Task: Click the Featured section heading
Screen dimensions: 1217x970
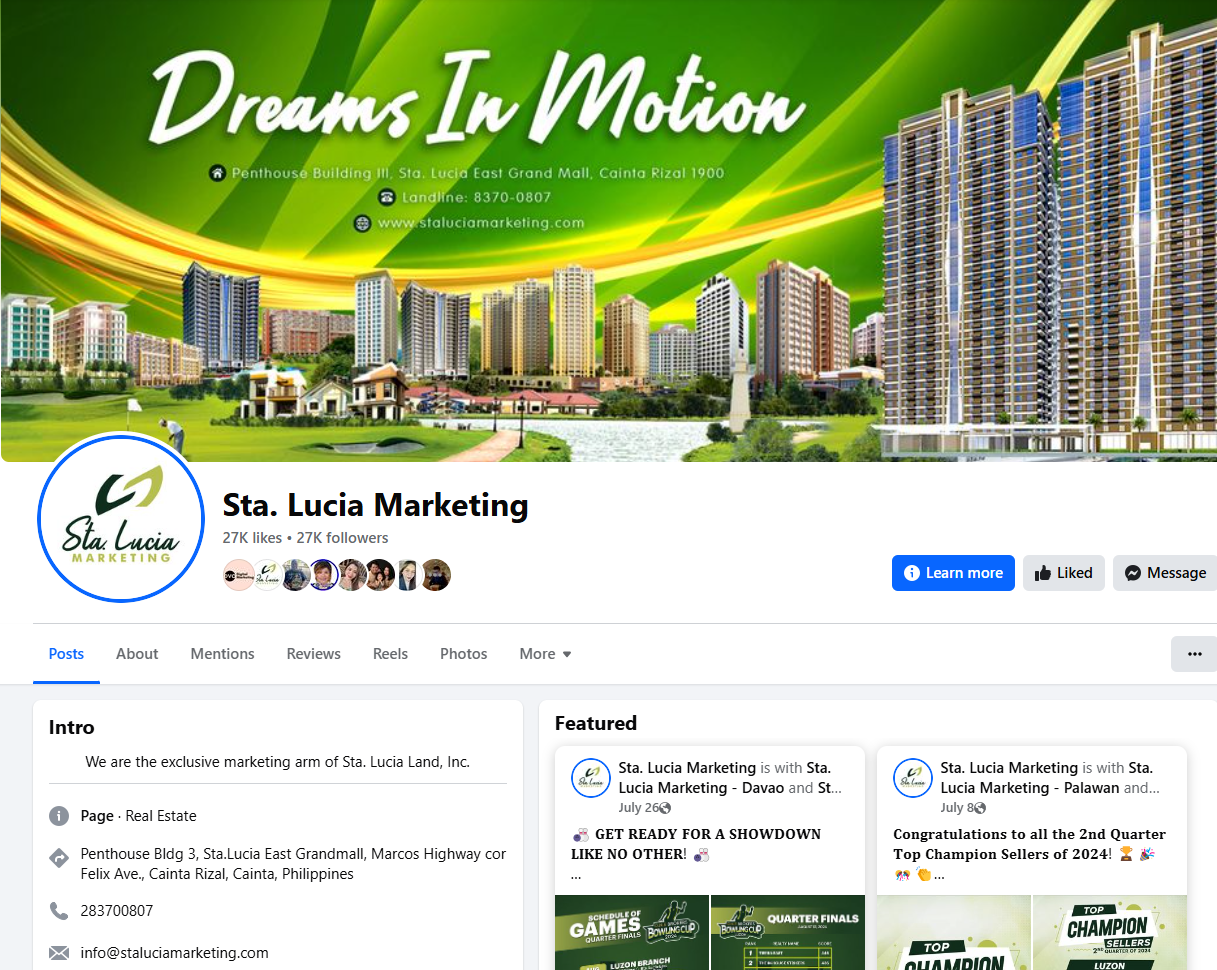Action: click(x=596, y=723)
